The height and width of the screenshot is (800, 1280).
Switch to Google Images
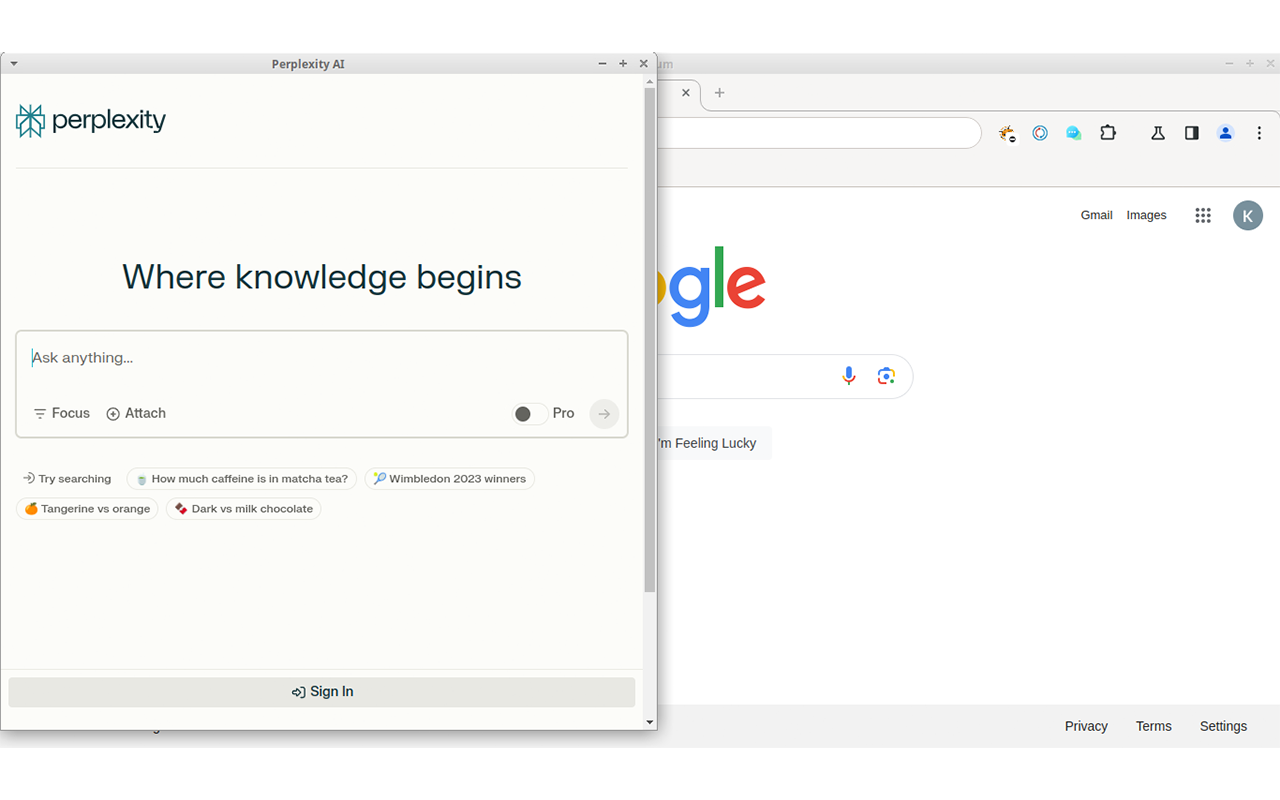1146,215
